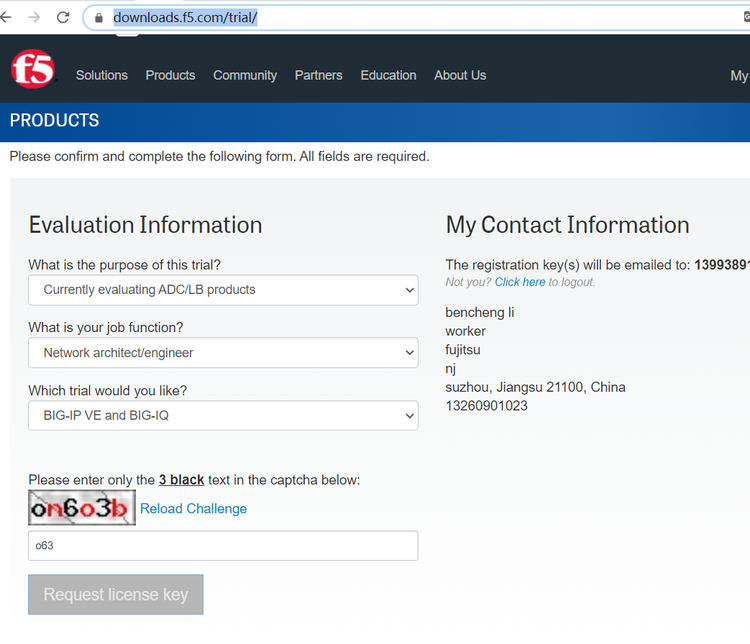Reload the page with refresh icon
Viewport: 750px width, 644px height.
click(x=63, y=17)
